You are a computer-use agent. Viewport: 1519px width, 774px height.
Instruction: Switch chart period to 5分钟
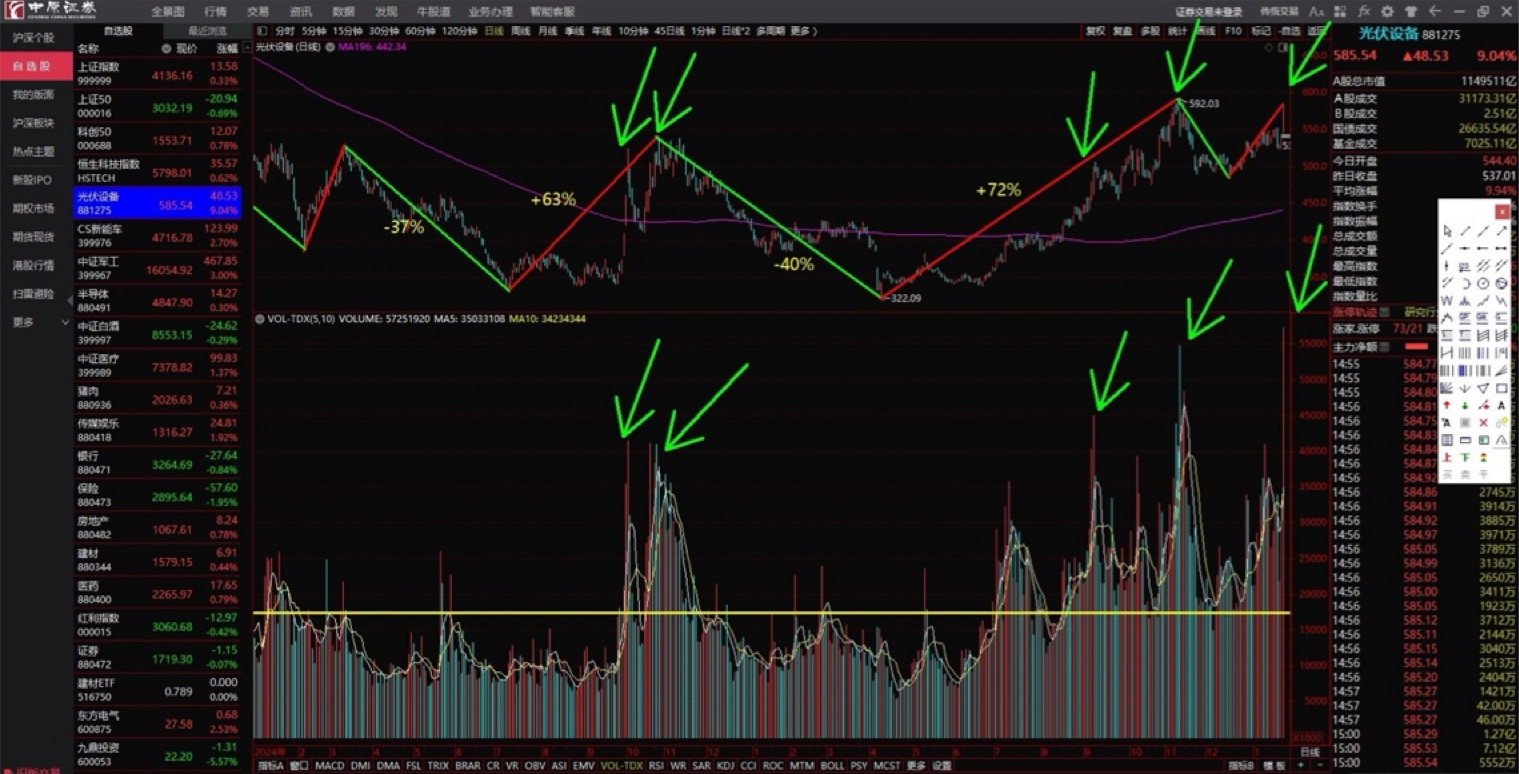(314, 31)
